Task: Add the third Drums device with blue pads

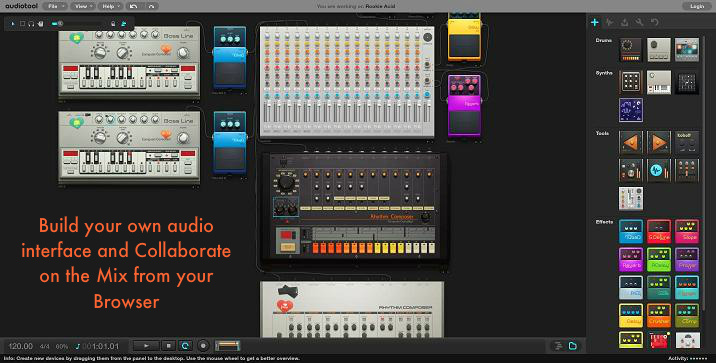Action: tap(687, 50)
